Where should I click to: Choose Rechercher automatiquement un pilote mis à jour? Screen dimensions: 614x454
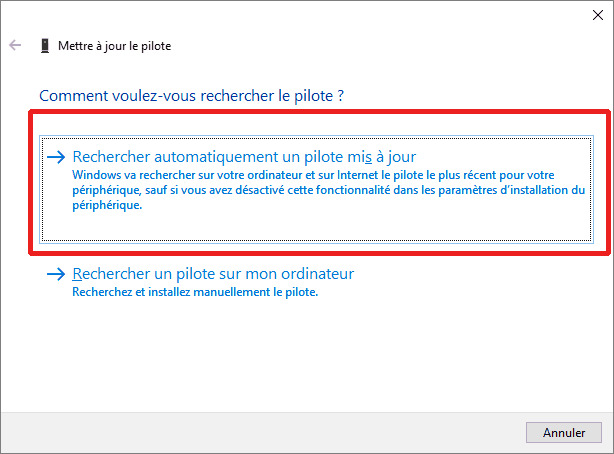[244, 157]
